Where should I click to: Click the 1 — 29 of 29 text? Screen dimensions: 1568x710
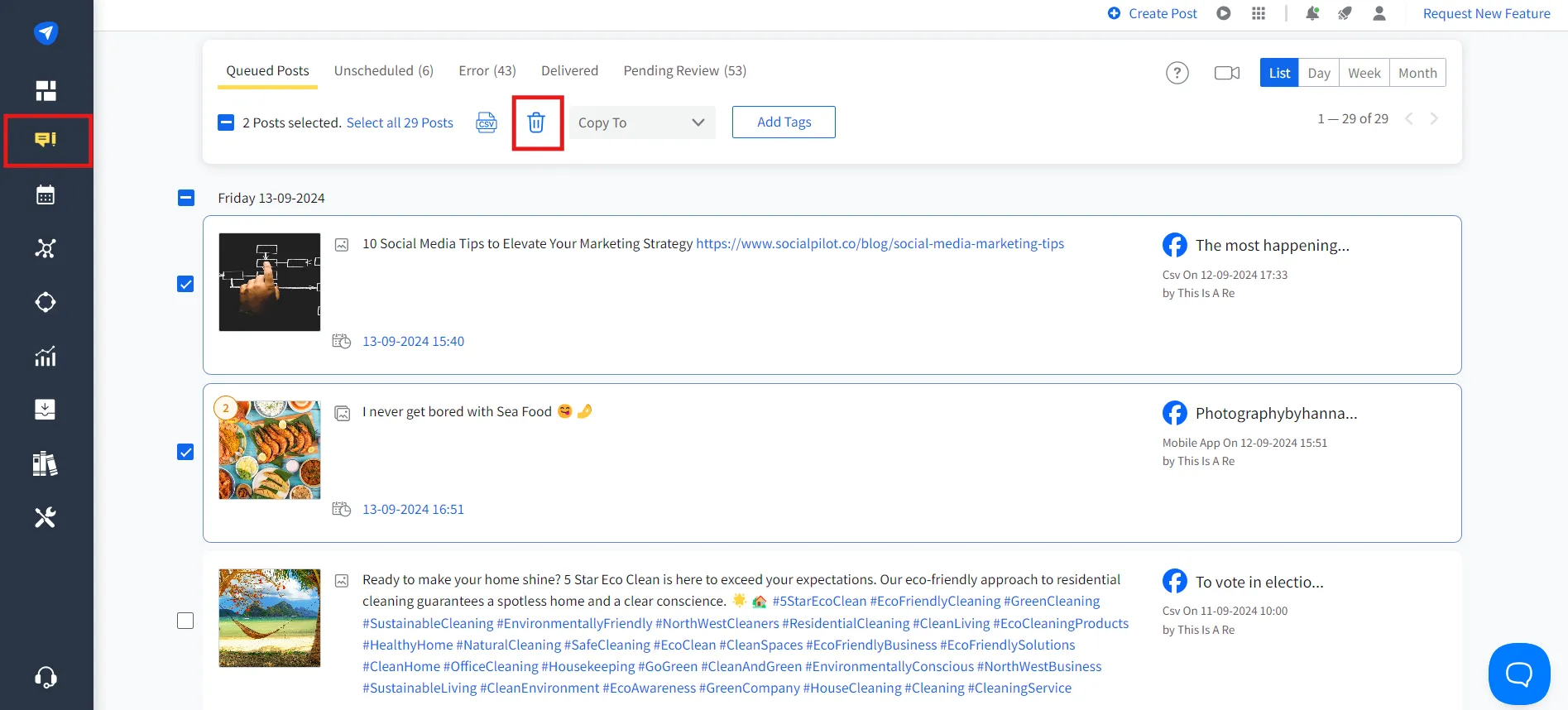click(x=1353, y=118)
